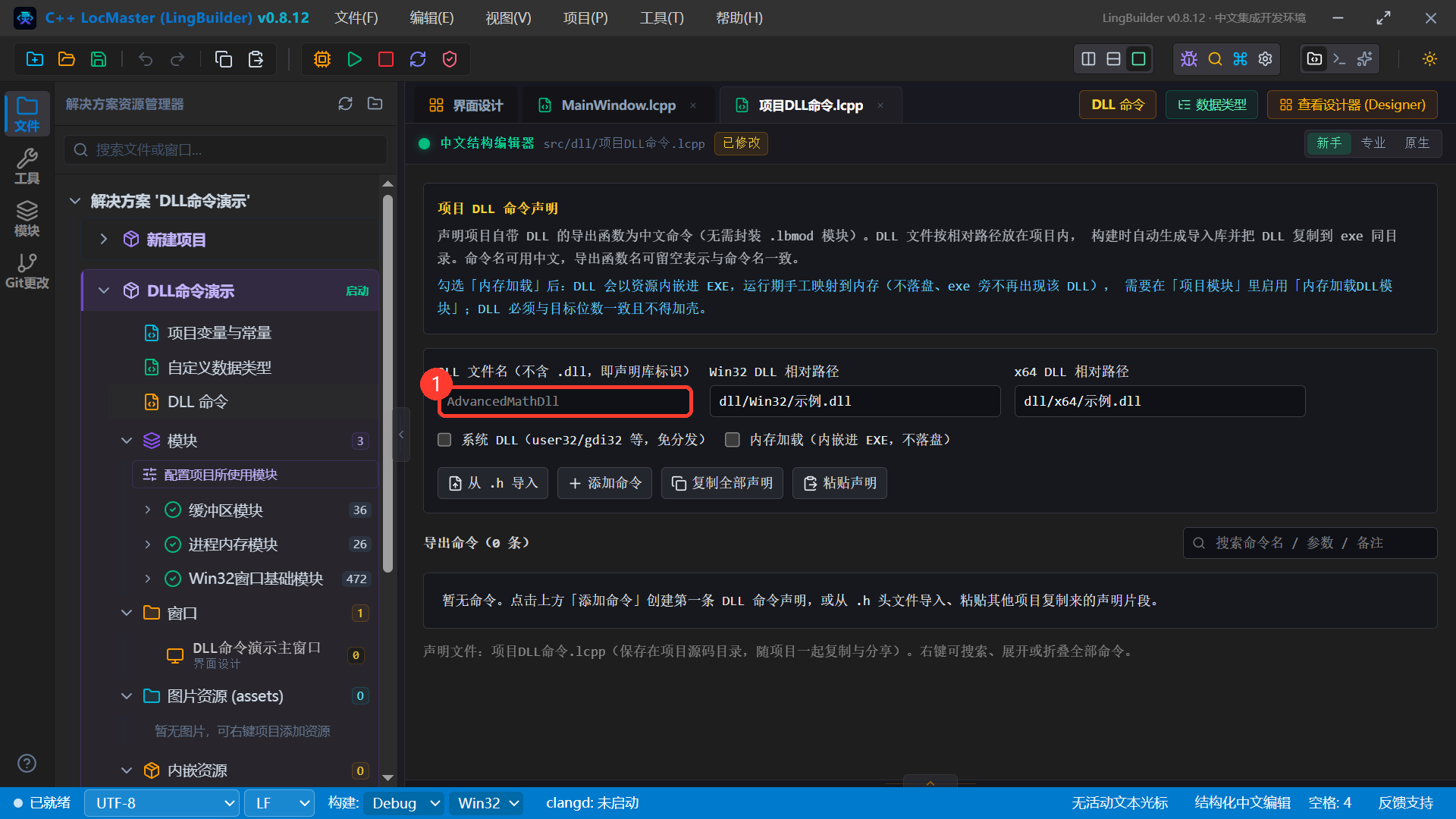1456x819 pixels.
Task: Switch to 专业 mode
Action: tap(1373, 143)
